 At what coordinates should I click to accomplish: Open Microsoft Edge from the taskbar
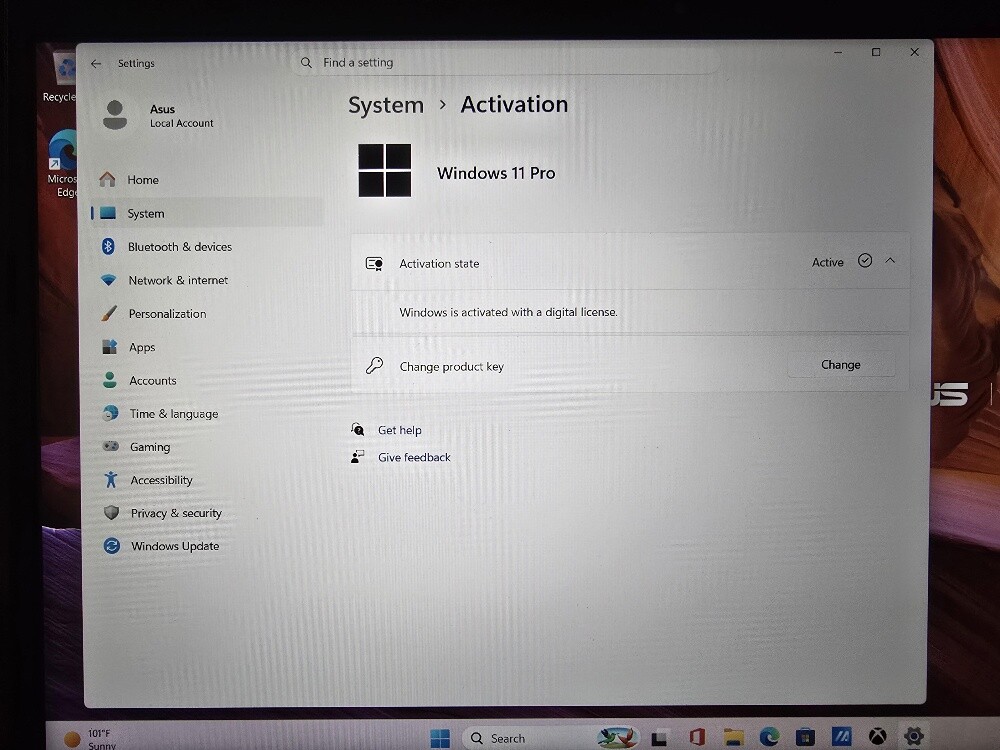pyautogui.click(x=770, y=737)
